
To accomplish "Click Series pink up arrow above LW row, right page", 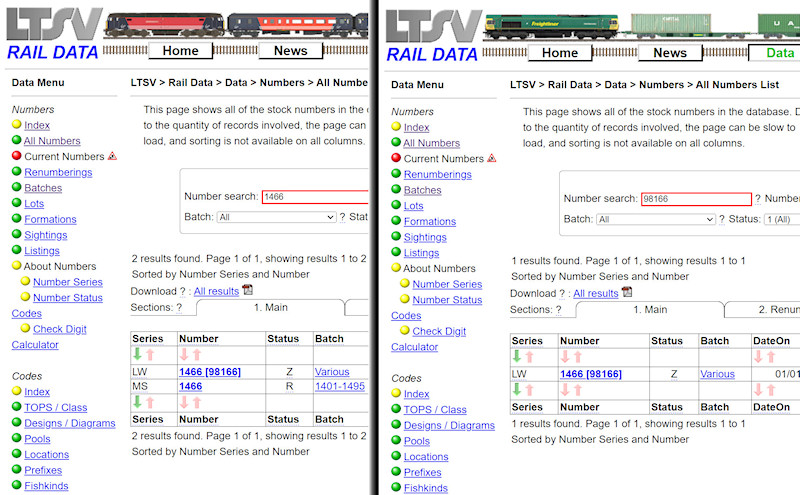I will [530, 357].
